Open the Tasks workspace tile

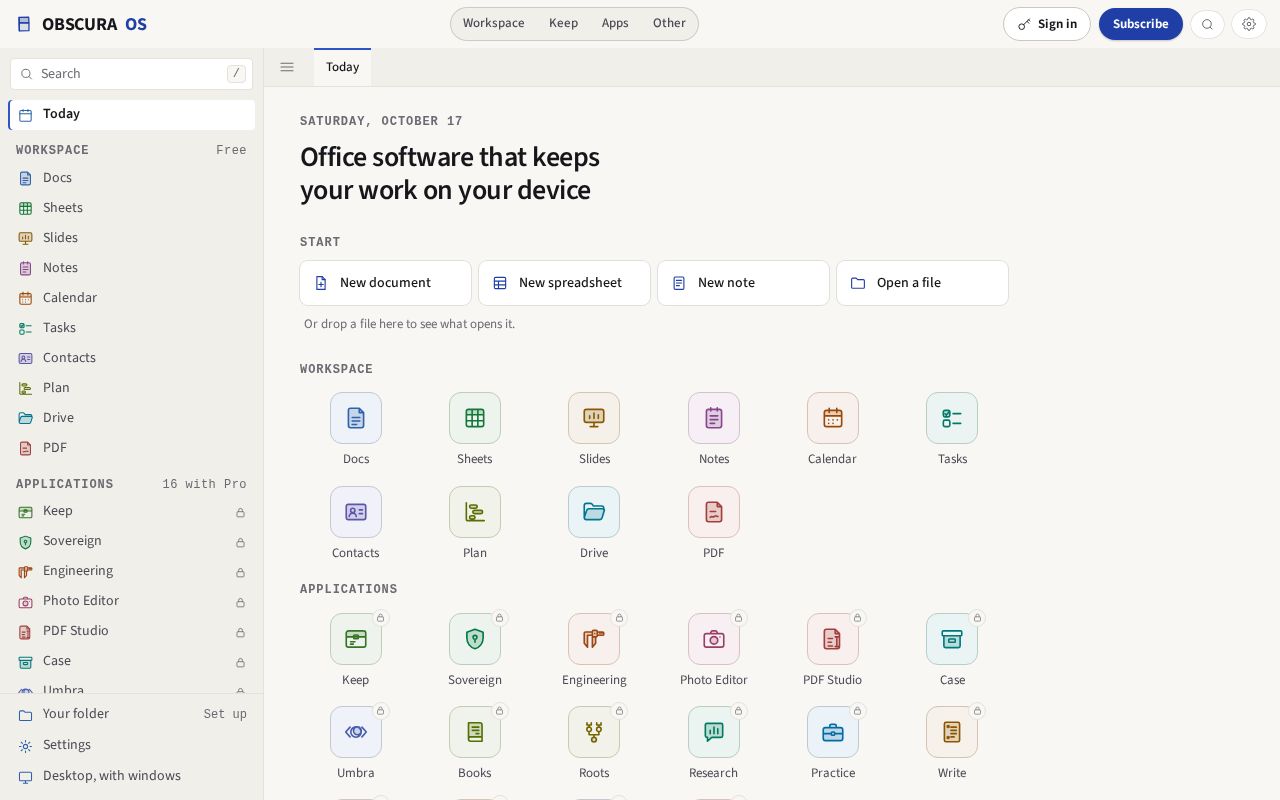point(952,418)
